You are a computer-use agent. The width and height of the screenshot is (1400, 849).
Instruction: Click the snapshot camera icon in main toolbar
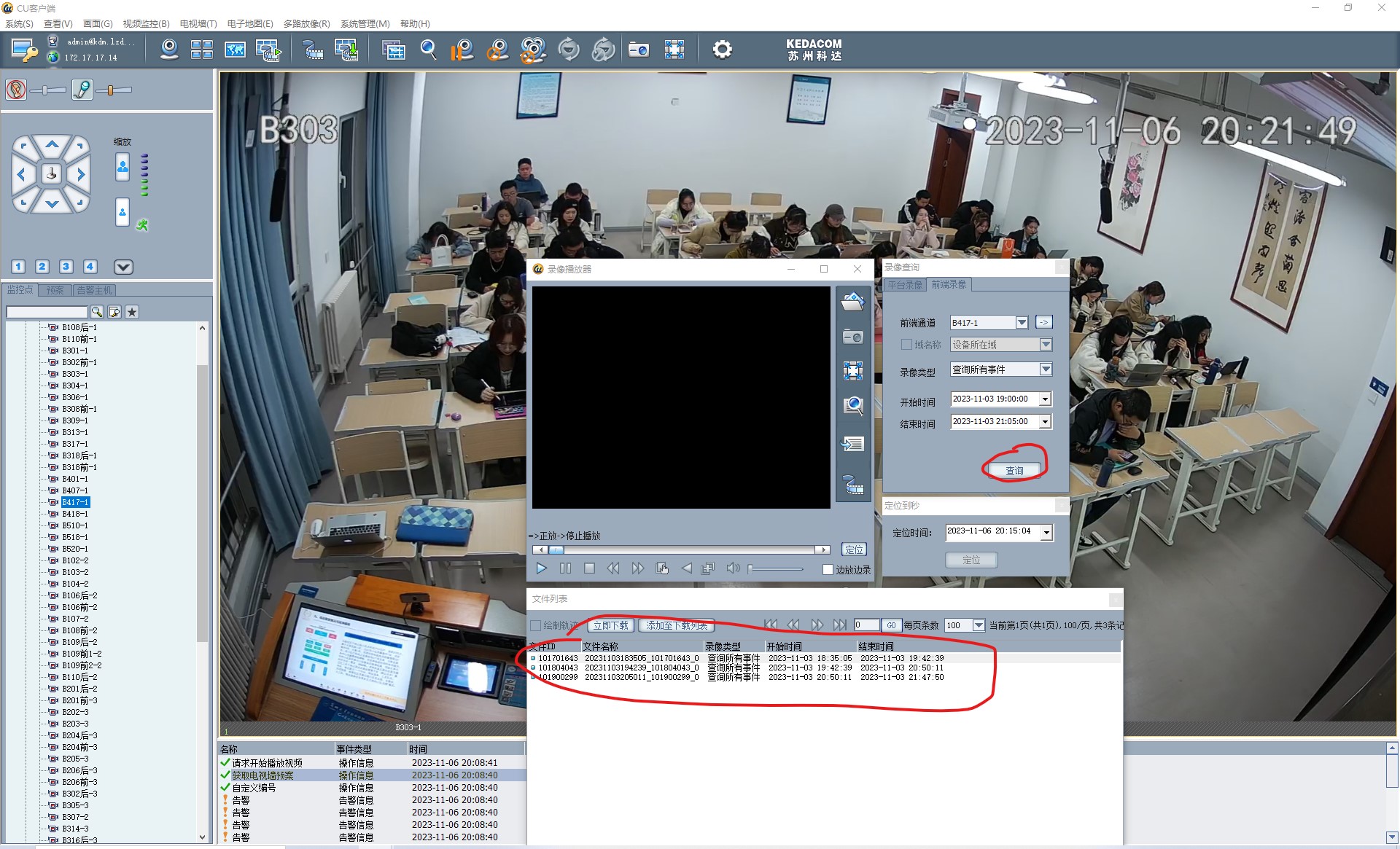click(x=638, y=50)
